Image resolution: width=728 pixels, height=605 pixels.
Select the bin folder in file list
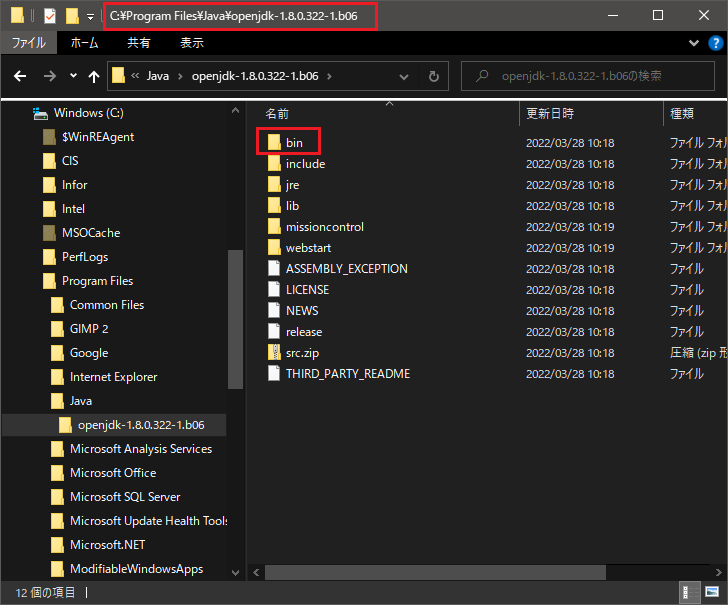tap(293, 142)
